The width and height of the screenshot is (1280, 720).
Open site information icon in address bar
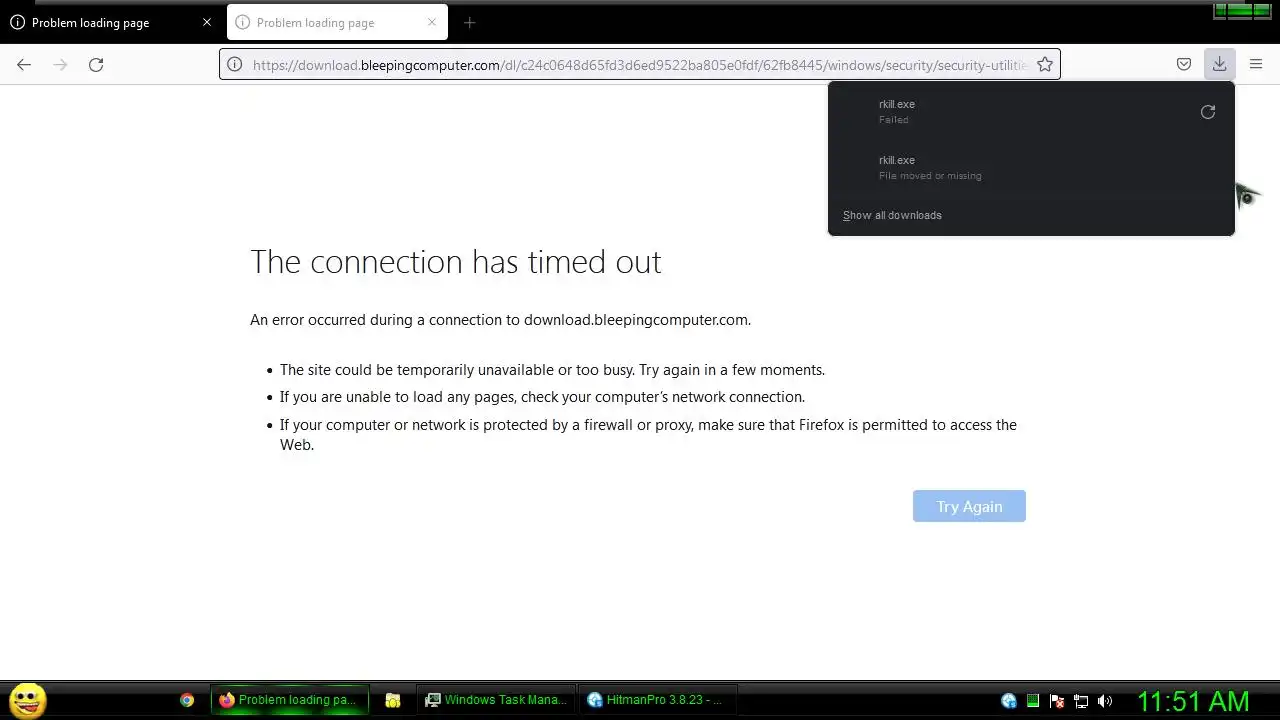click(x=234, y=65)
